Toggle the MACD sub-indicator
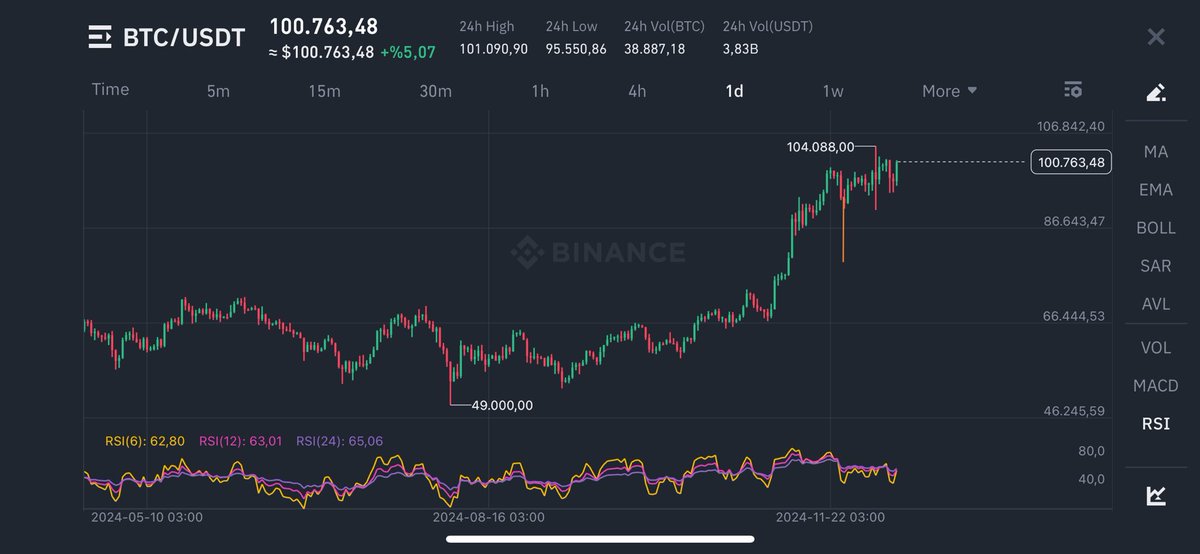The height and width of the screenshot is (554, 1200). tap(1155, 385)
